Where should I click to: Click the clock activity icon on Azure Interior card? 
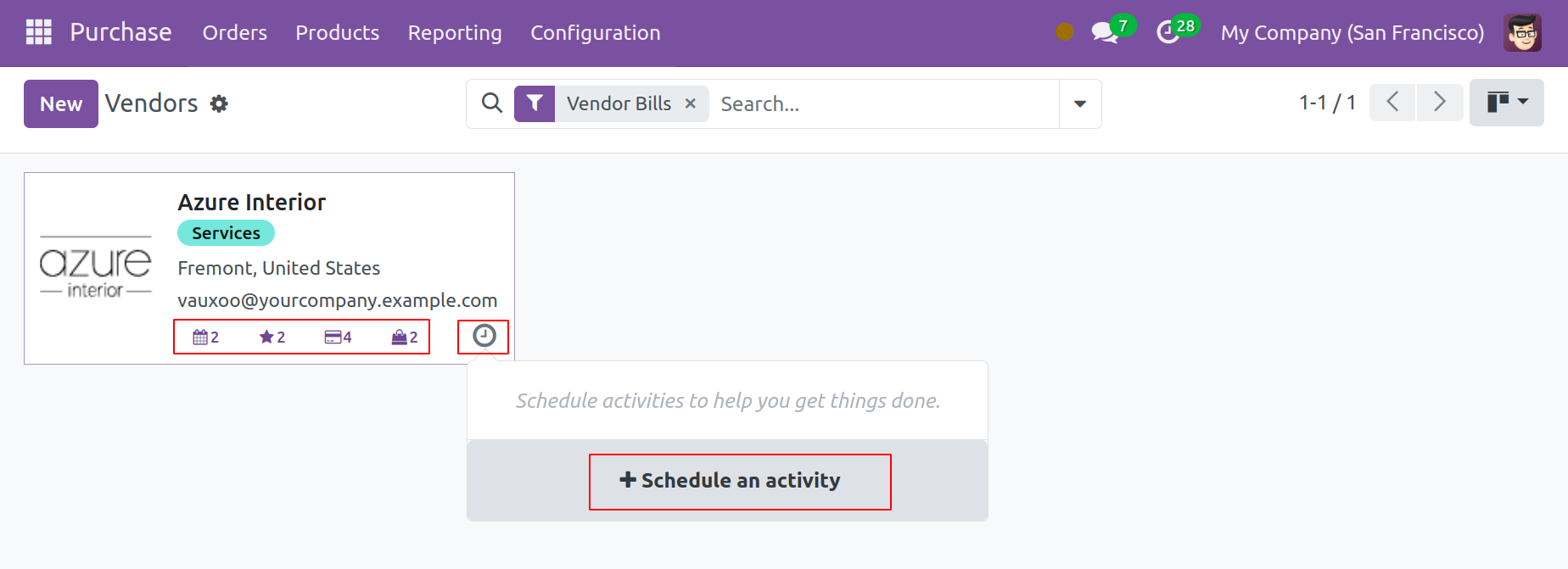484,336
